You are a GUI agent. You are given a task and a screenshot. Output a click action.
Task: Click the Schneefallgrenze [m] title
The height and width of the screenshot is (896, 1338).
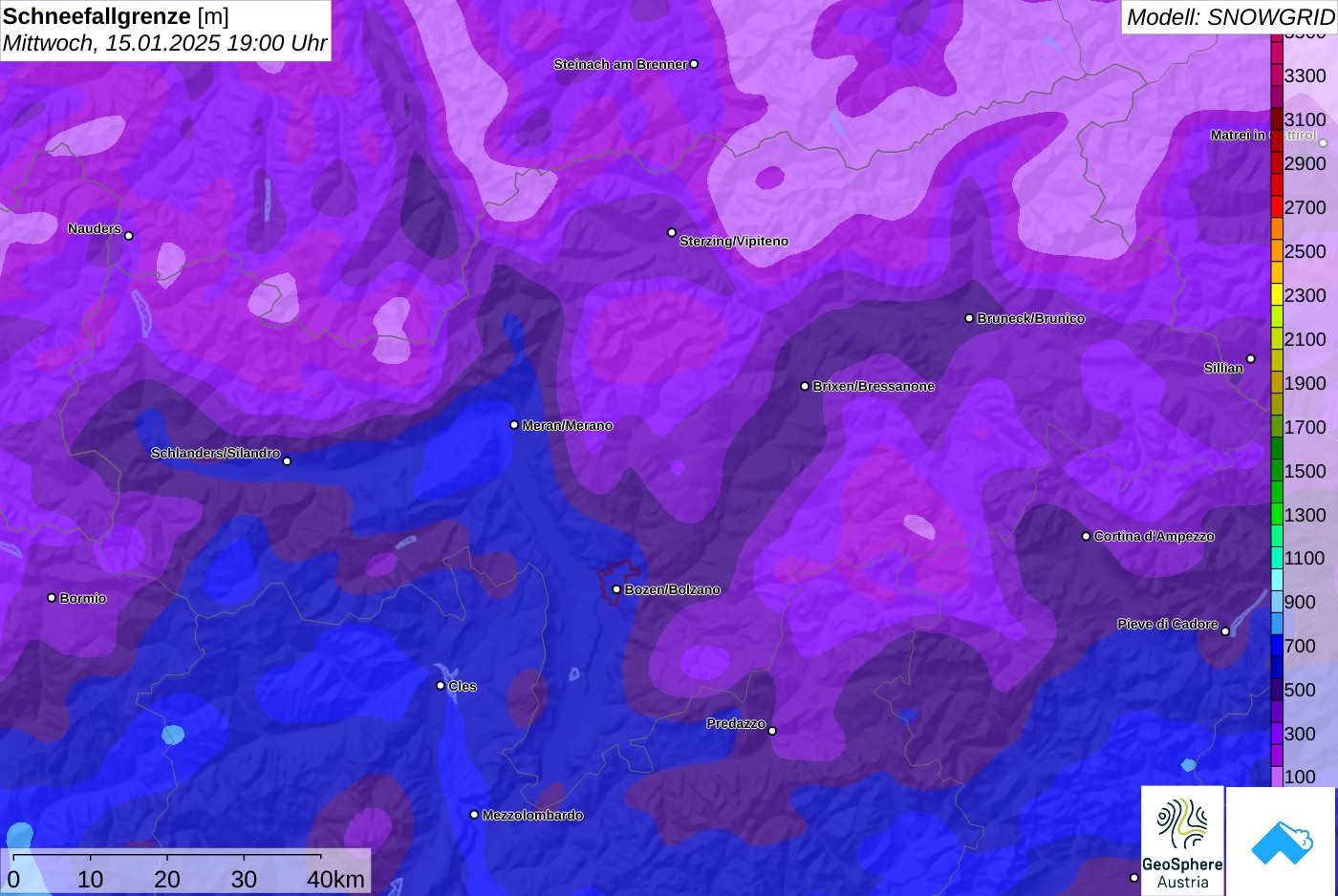point(116,16)
